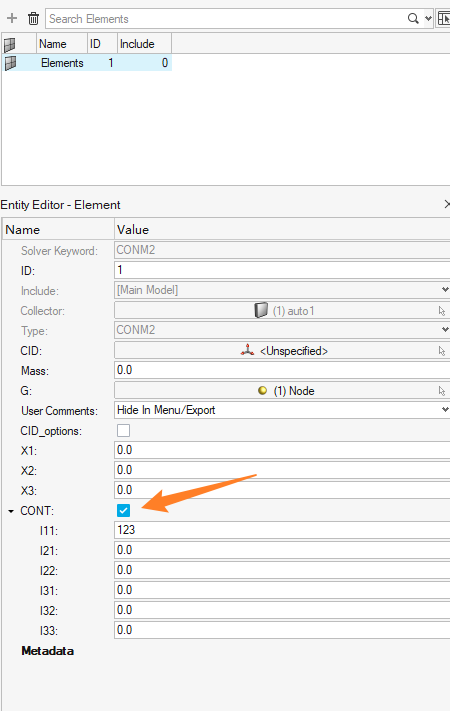Open the User Comments dropdown
The width and height of the screenshot is (450, 711).
(282, 410)
